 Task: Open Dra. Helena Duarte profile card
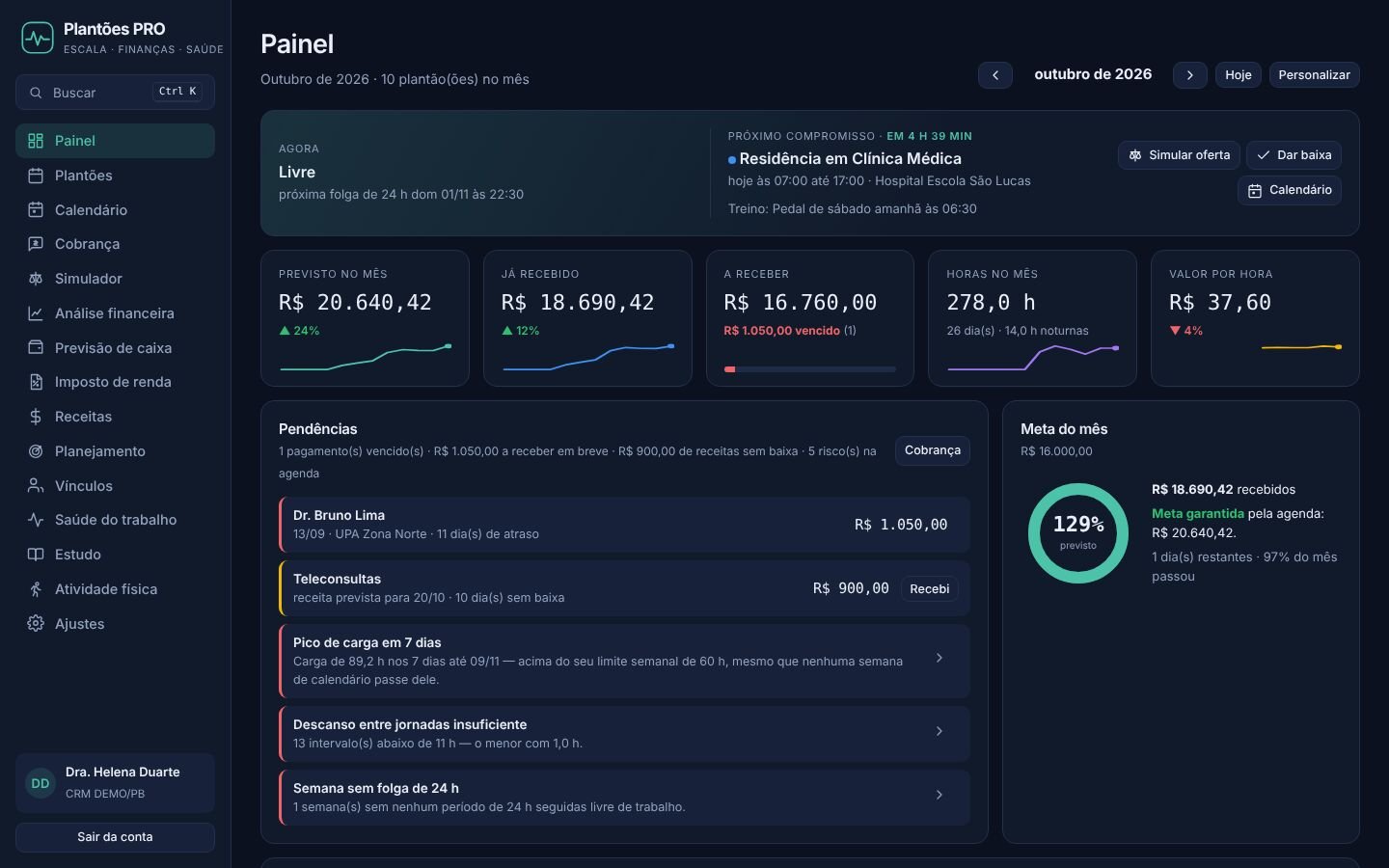115,783
